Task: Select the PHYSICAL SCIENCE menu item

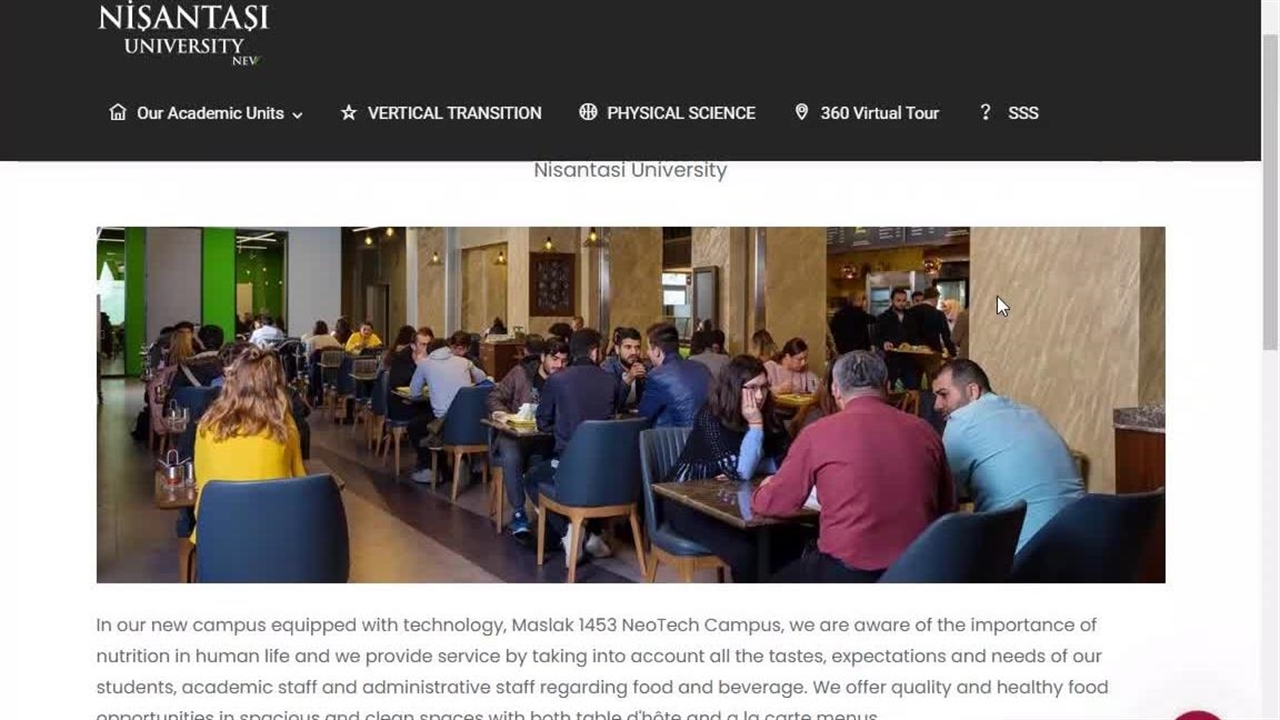Action: pyautogui.click(x=681, y=113)
